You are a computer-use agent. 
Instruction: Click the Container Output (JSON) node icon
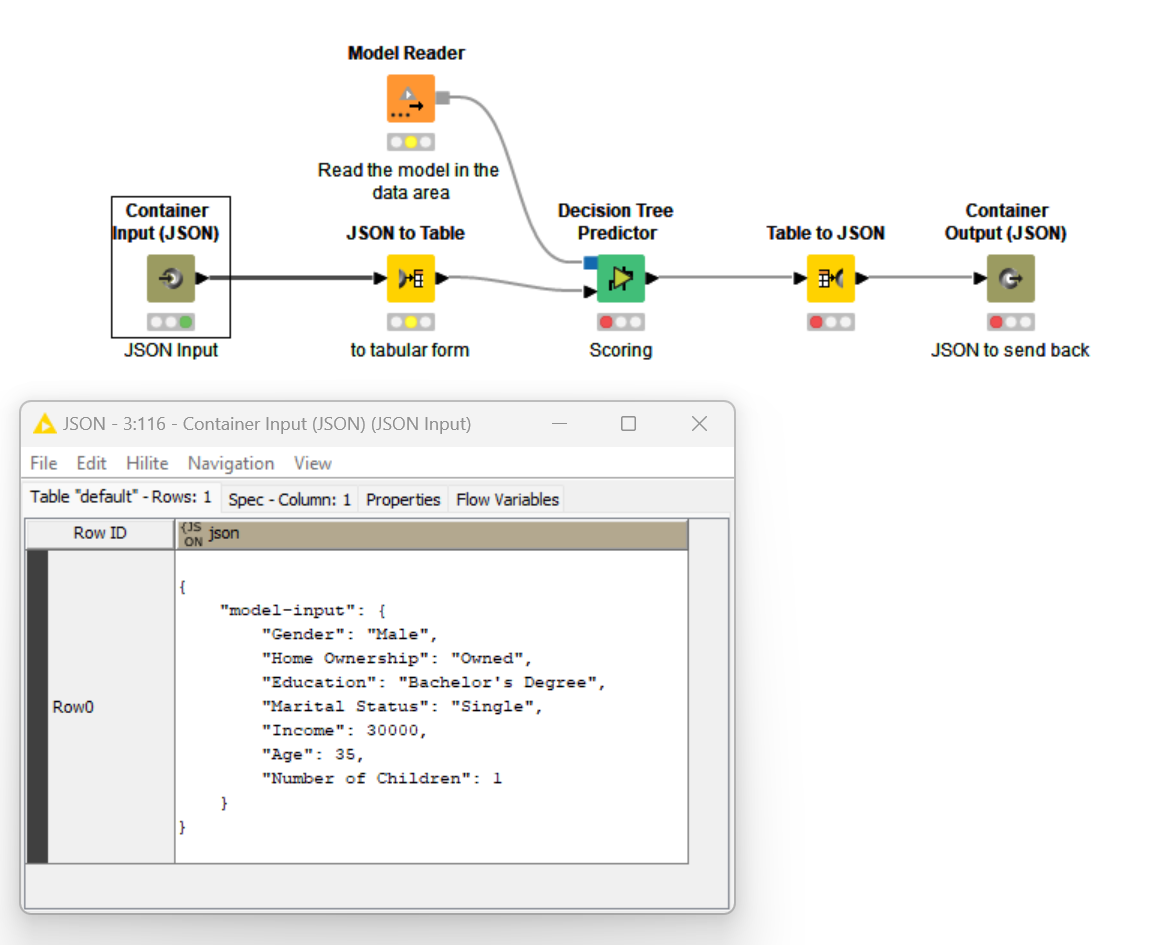coord(1010,279)
